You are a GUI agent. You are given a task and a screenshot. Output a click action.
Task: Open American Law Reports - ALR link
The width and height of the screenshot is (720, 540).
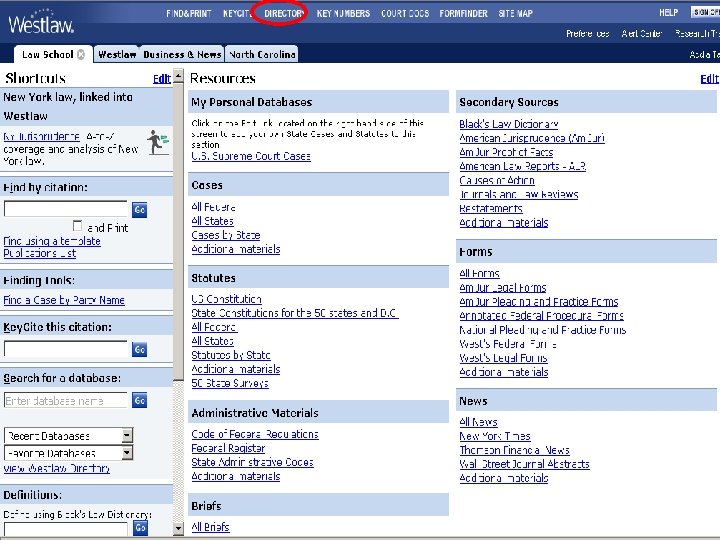pos(523,166)
